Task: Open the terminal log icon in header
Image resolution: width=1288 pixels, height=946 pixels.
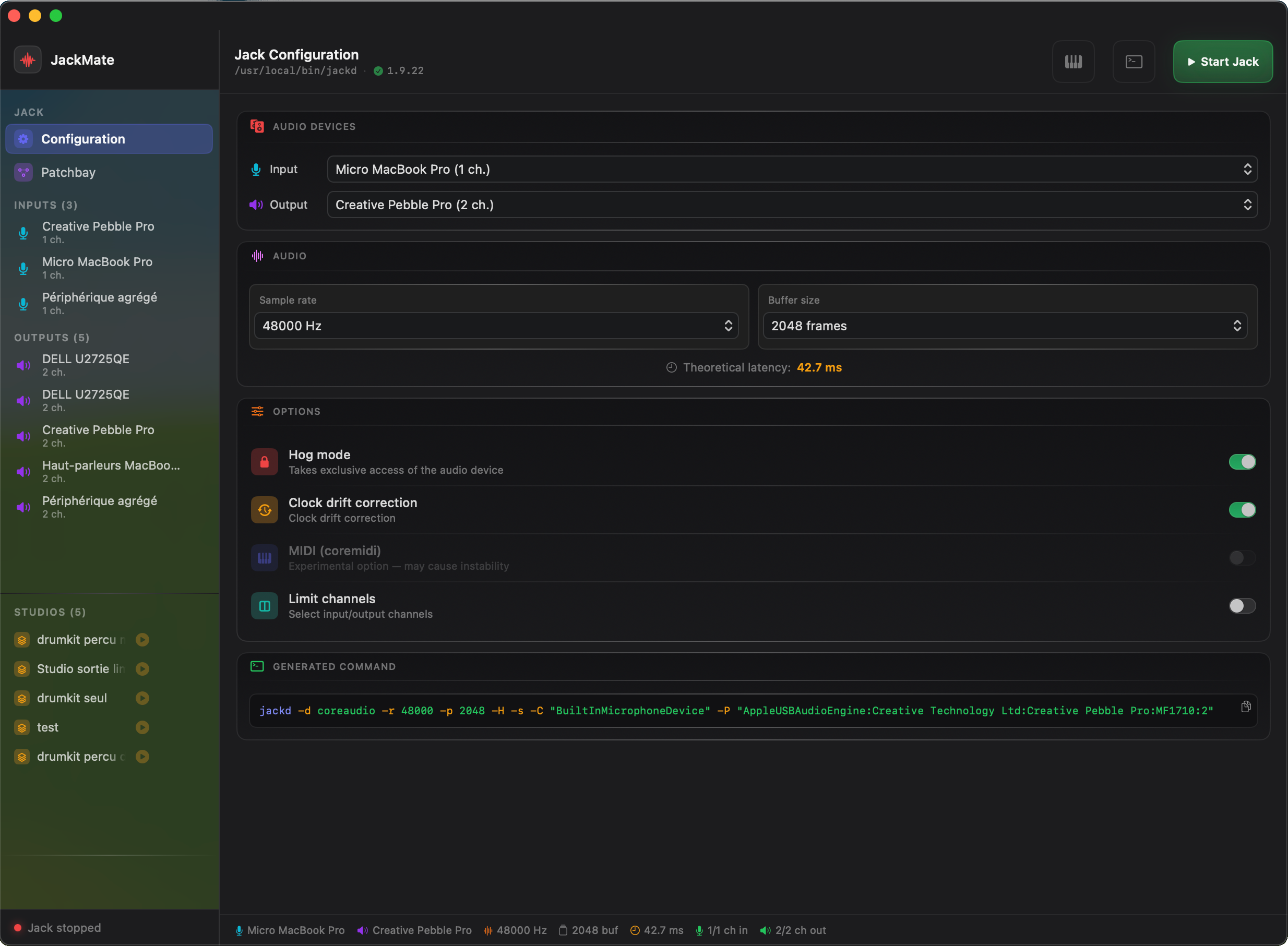Action: (1134, 62)
